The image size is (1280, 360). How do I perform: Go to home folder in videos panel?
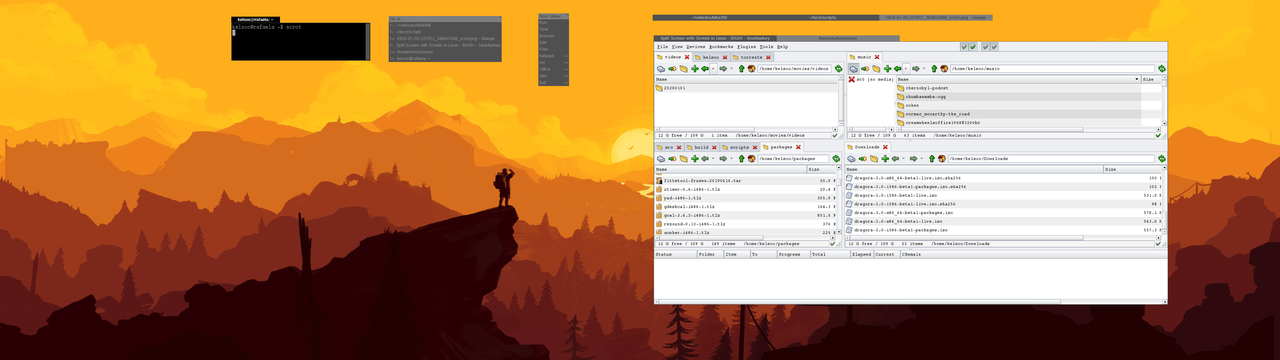751,69
